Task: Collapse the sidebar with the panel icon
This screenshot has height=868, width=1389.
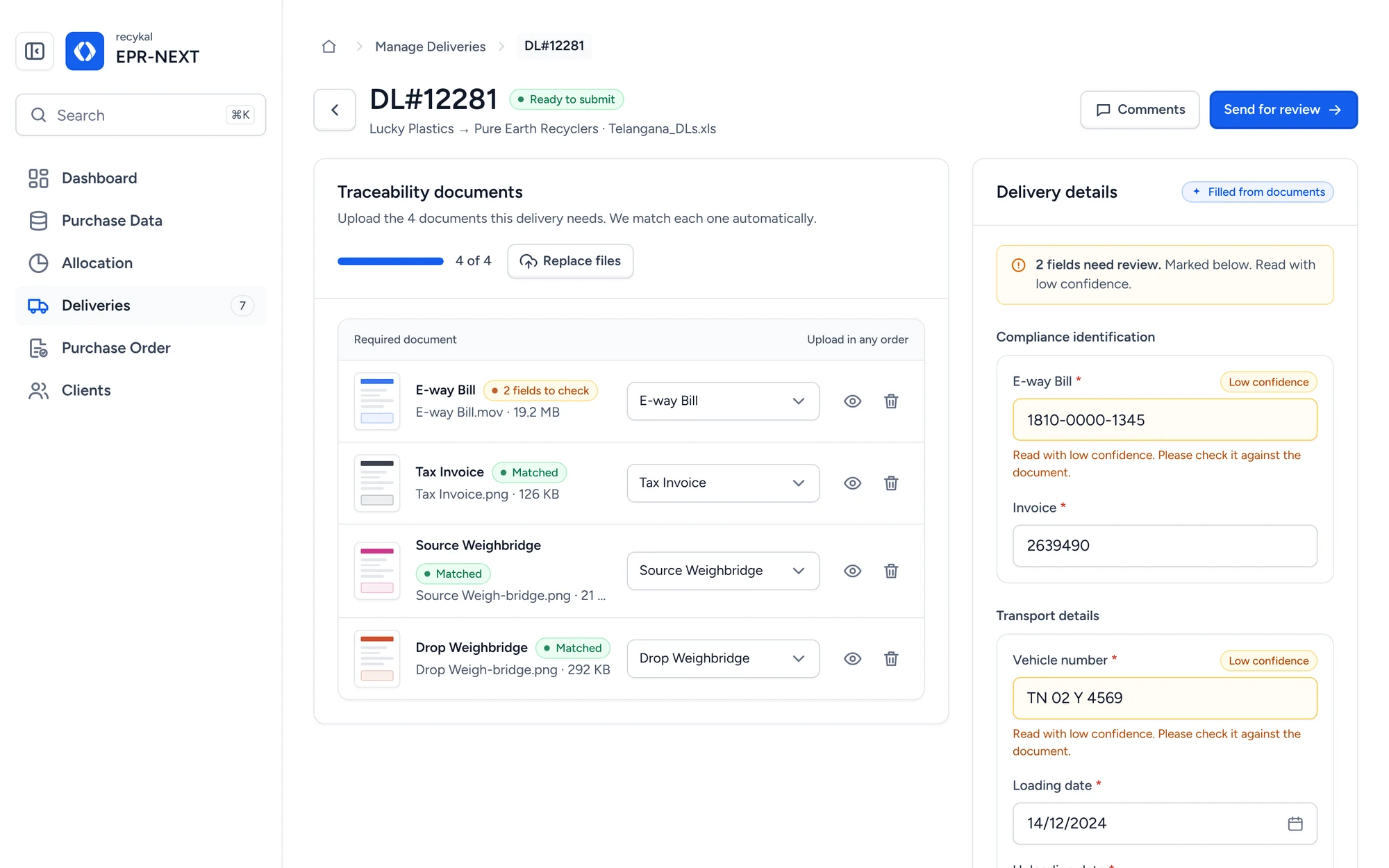Action: tap(35, 51)
